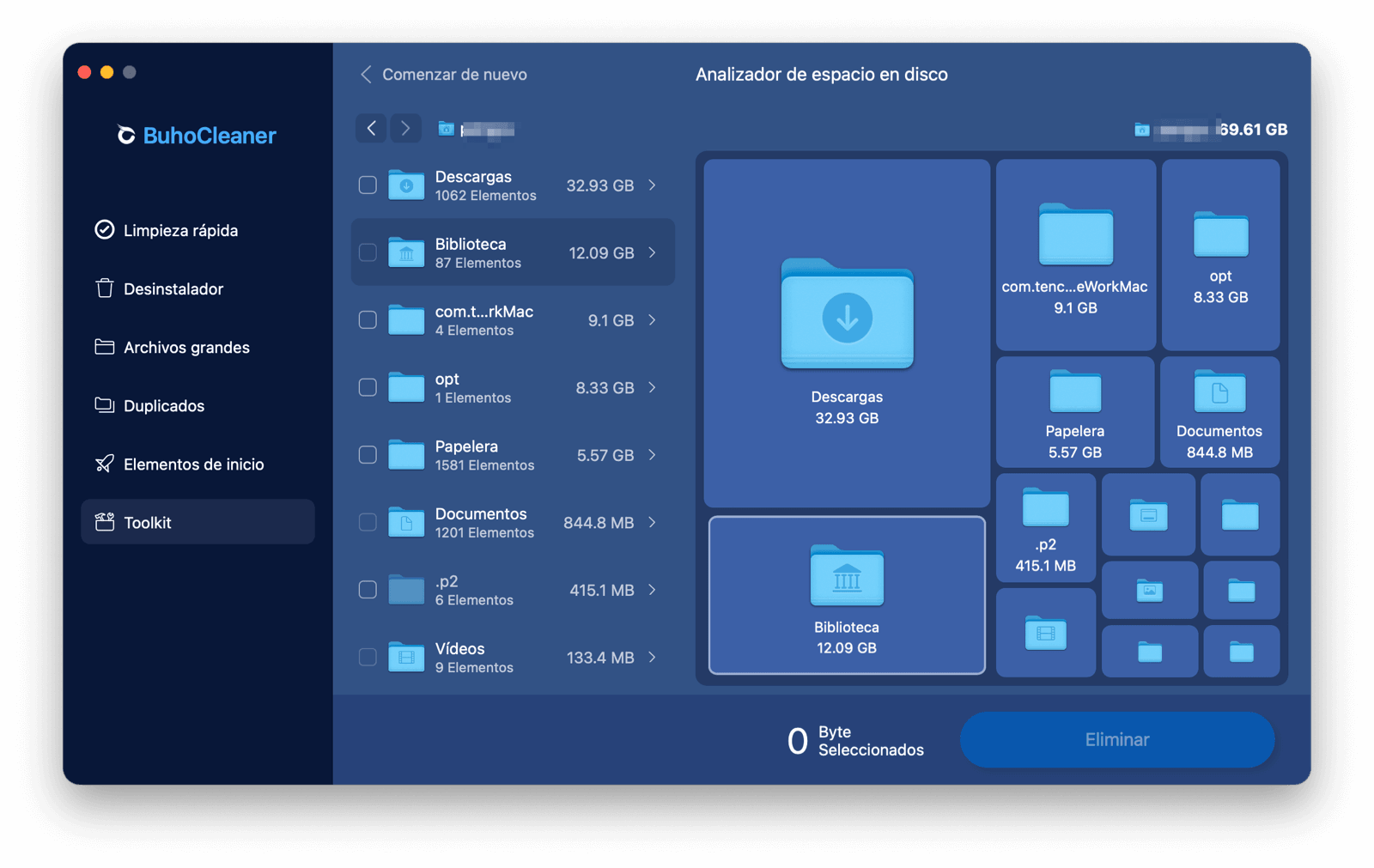Select the opt 8.33 GB treemap tile
Image resolution: width=1374 pixels, height=868 pixels.
[x=1220, y=255]
